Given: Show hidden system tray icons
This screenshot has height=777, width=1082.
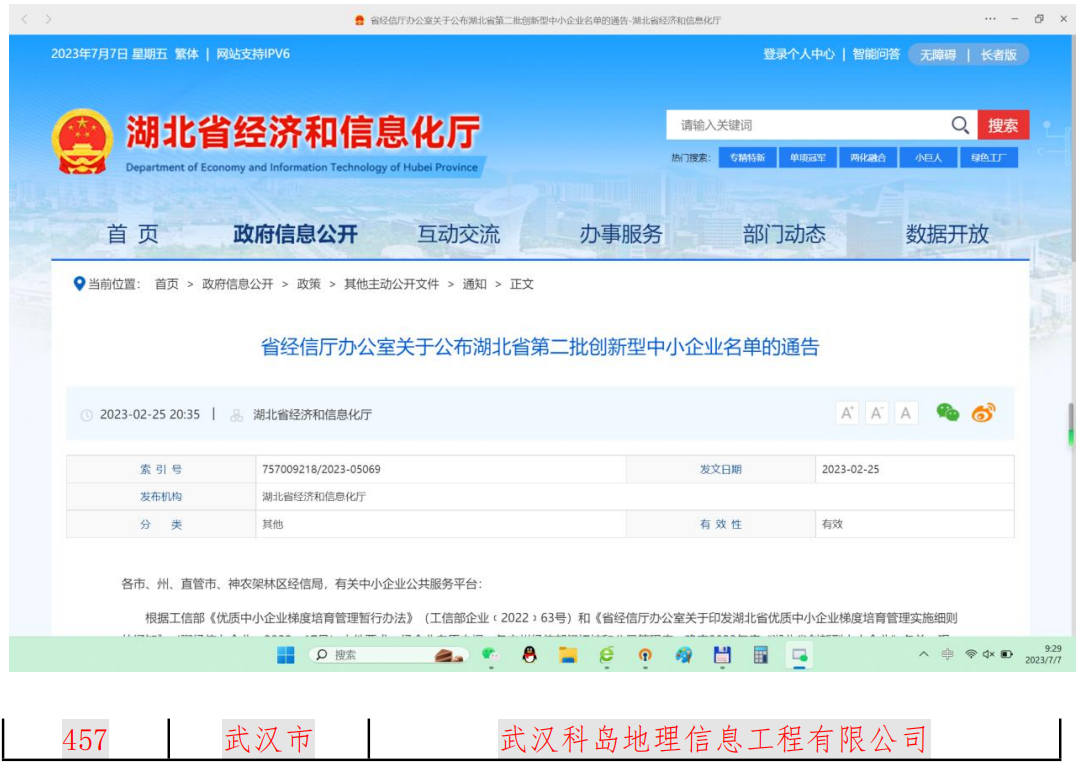Looking at the screenshot, I should [923, 654].
